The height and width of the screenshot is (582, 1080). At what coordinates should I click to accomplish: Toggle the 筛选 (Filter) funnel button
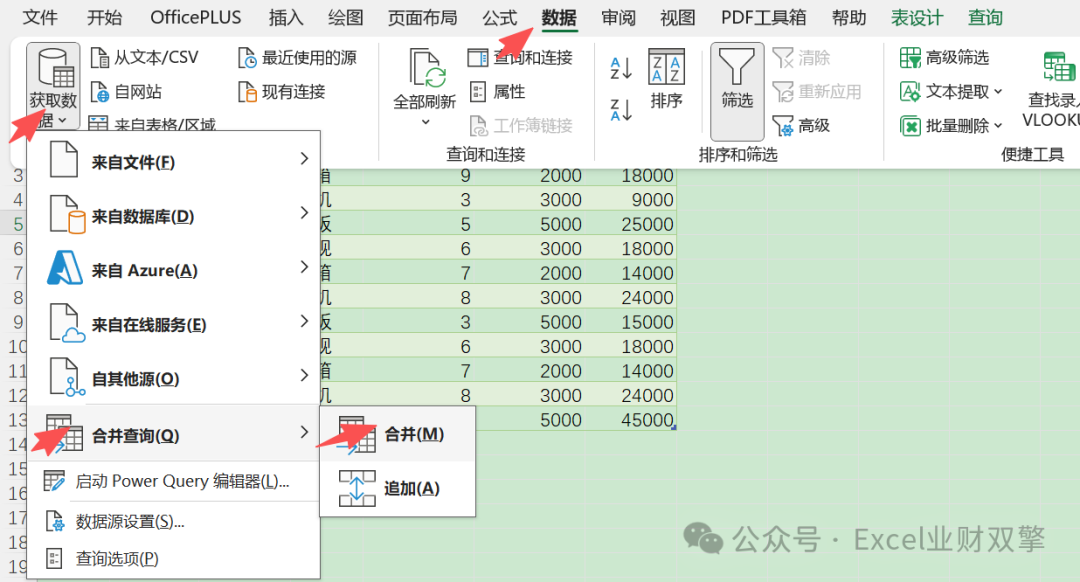pos(737,91)
